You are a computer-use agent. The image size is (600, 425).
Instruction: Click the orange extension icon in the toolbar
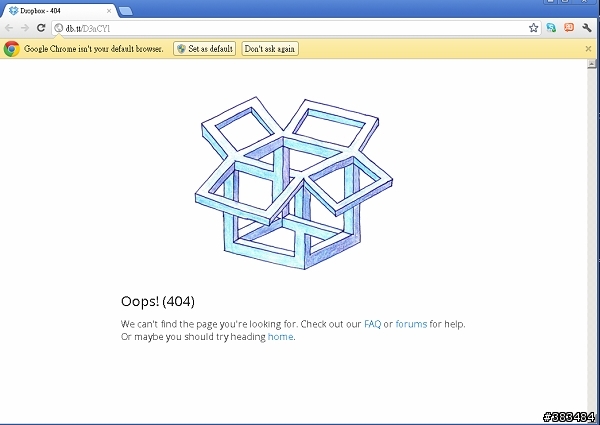[569, 28]
